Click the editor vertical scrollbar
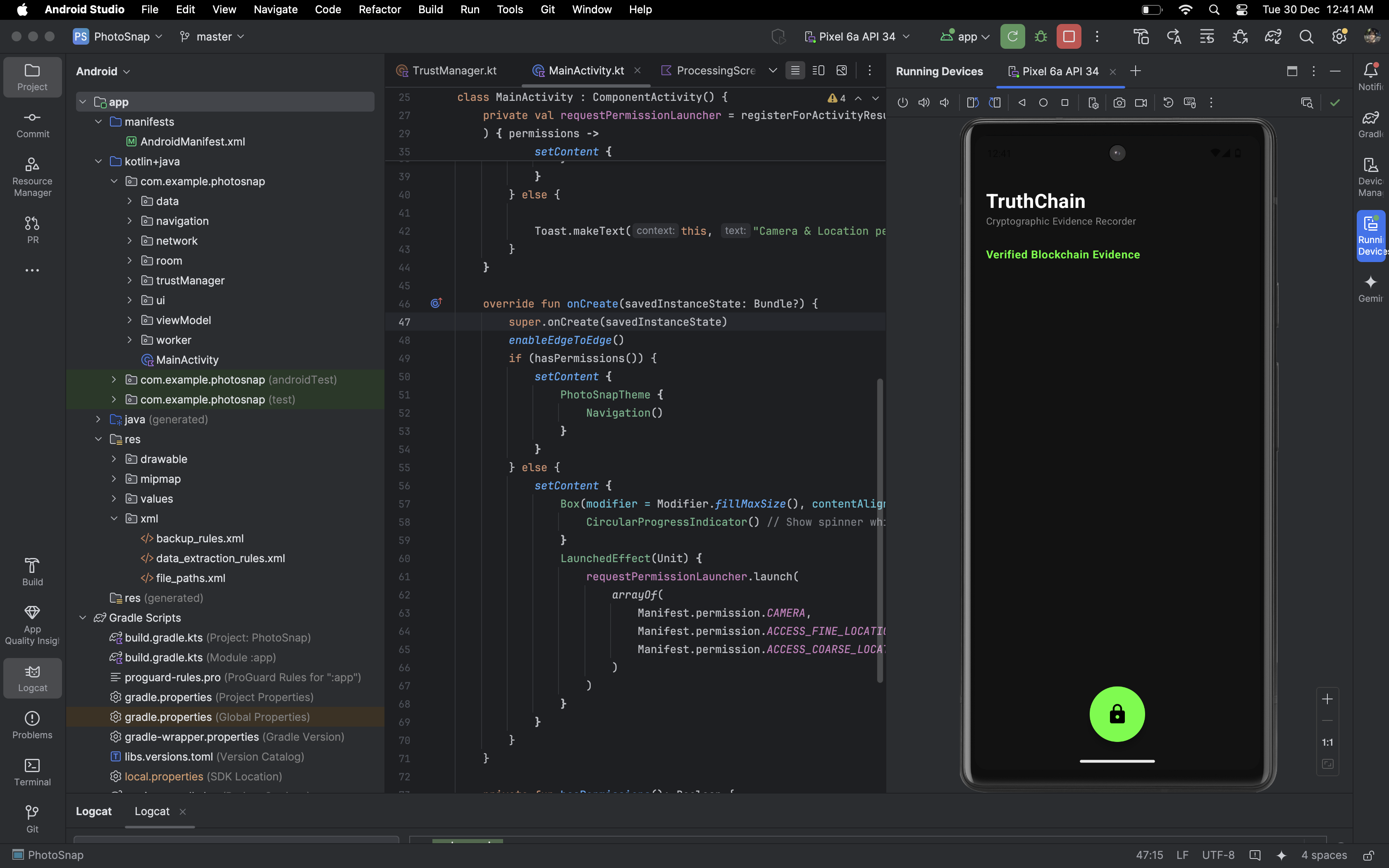Image resolution: width=1389 pixels, height=868 pixels. click(879, 528)
